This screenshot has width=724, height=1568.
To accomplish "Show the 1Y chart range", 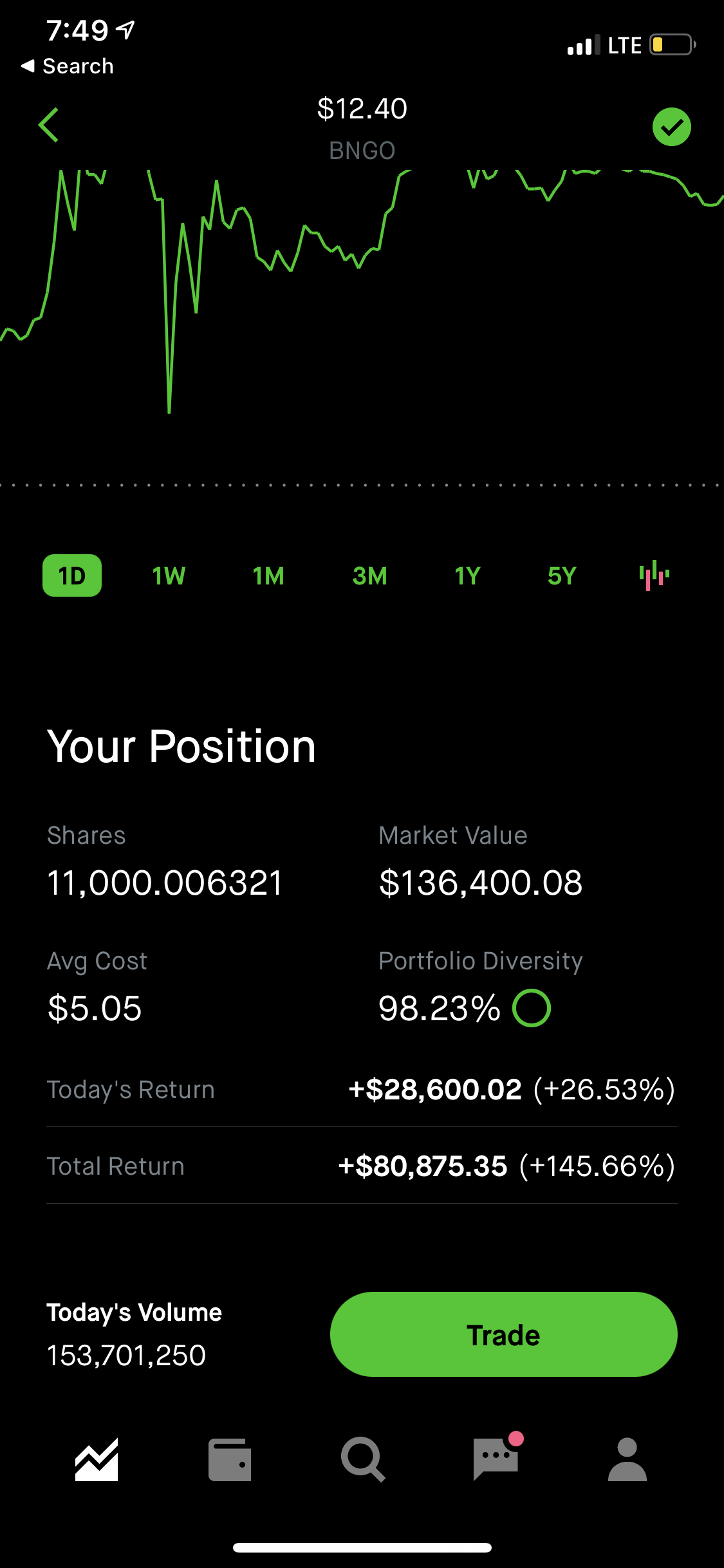I will 468,575.
